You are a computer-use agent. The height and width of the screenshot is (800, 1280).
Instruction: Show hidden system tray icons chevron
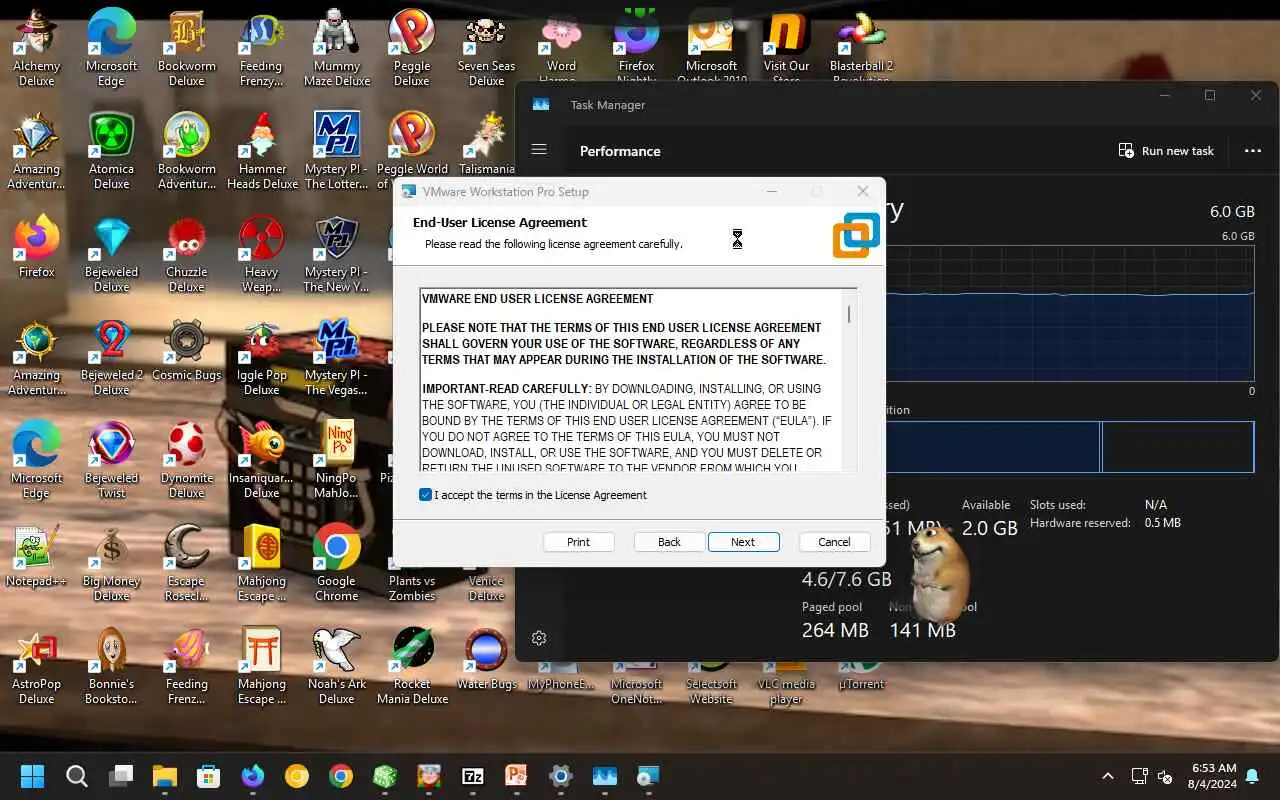(1108, 776)
